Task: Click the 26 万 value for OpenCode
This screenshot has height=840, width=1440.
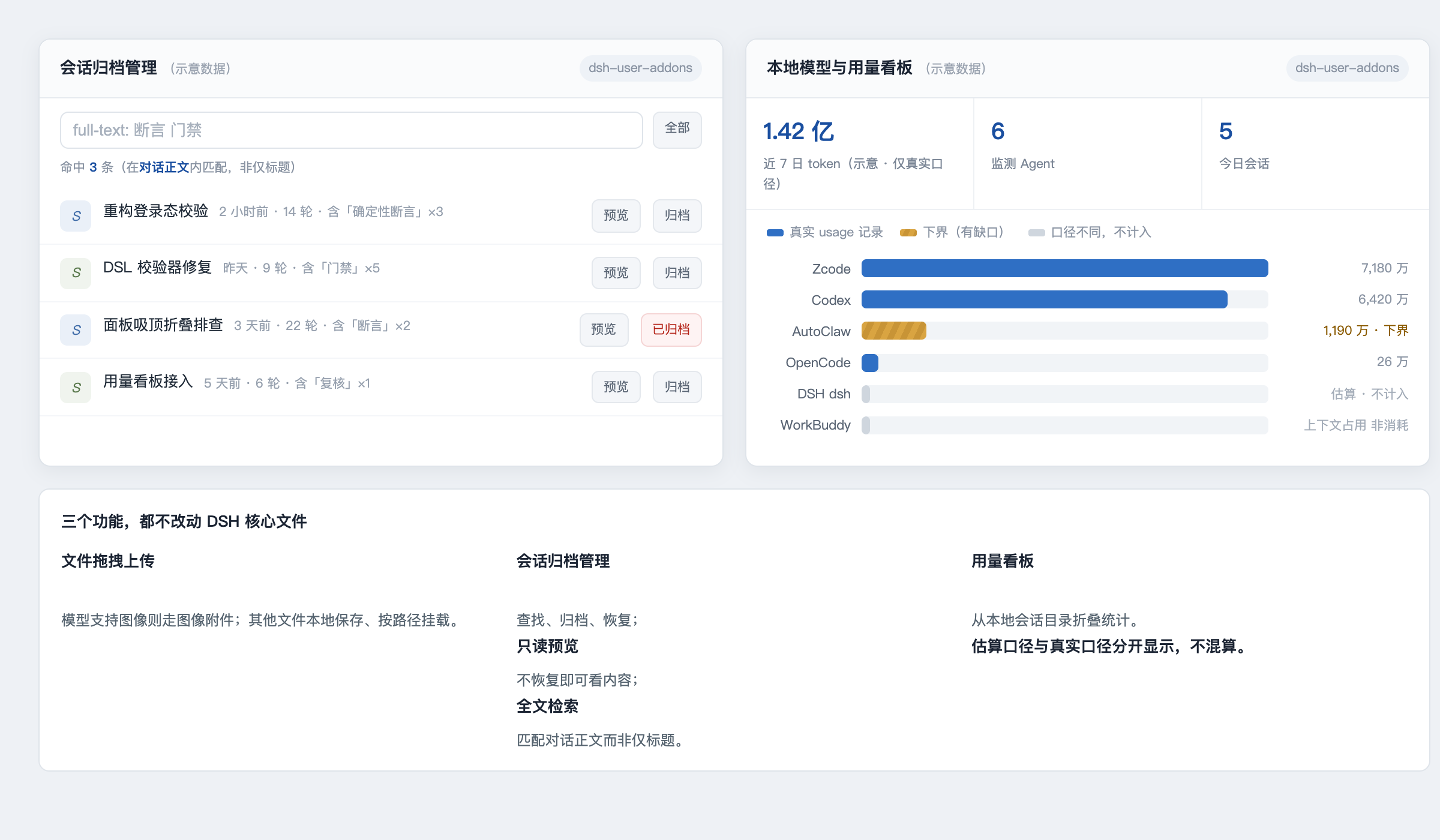Action: pyautogui.click(x=1392, y=362)
